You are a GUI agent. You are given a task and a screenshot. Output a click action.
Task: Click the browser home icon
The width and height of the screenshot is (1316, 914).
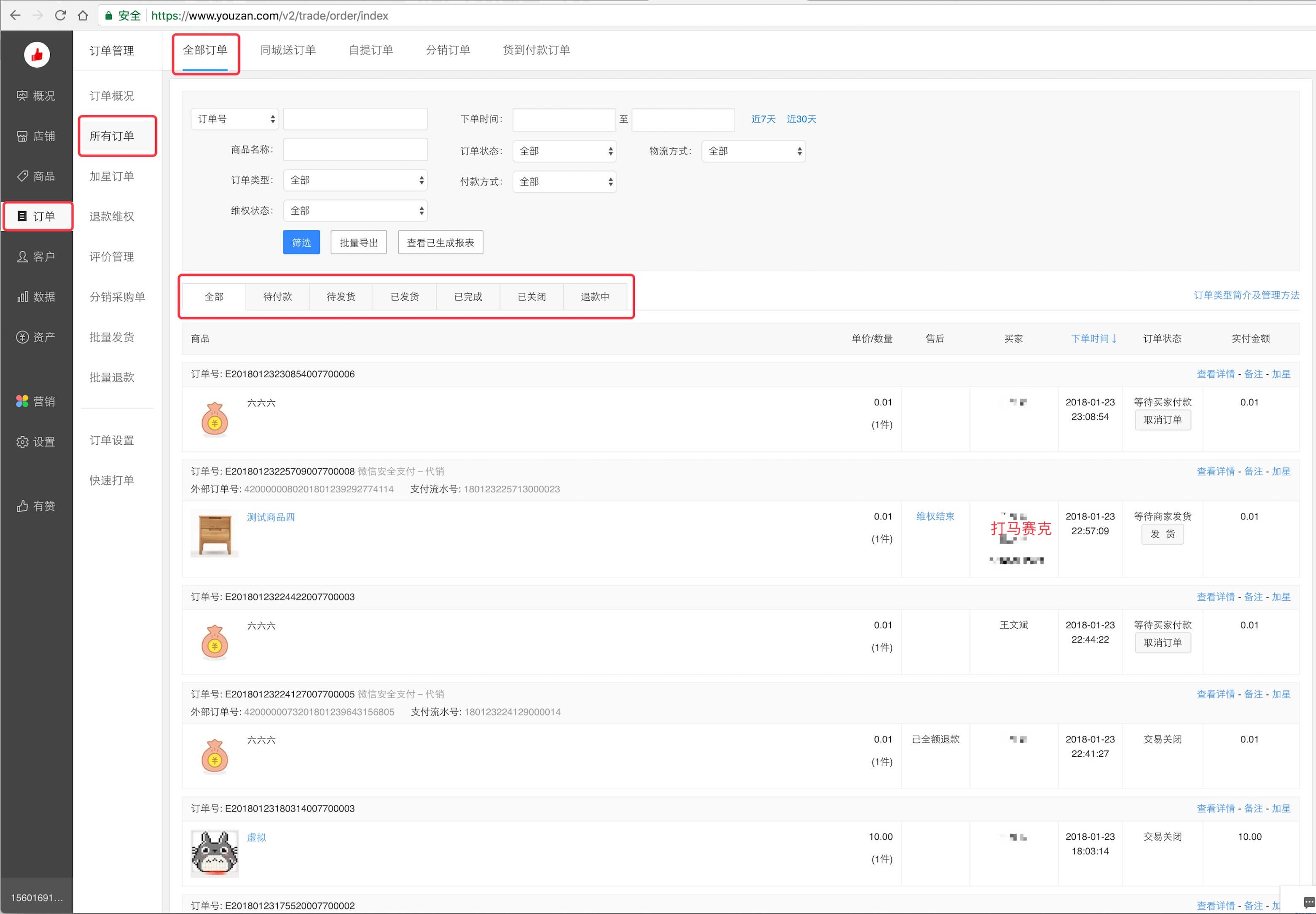click(83, 16)
